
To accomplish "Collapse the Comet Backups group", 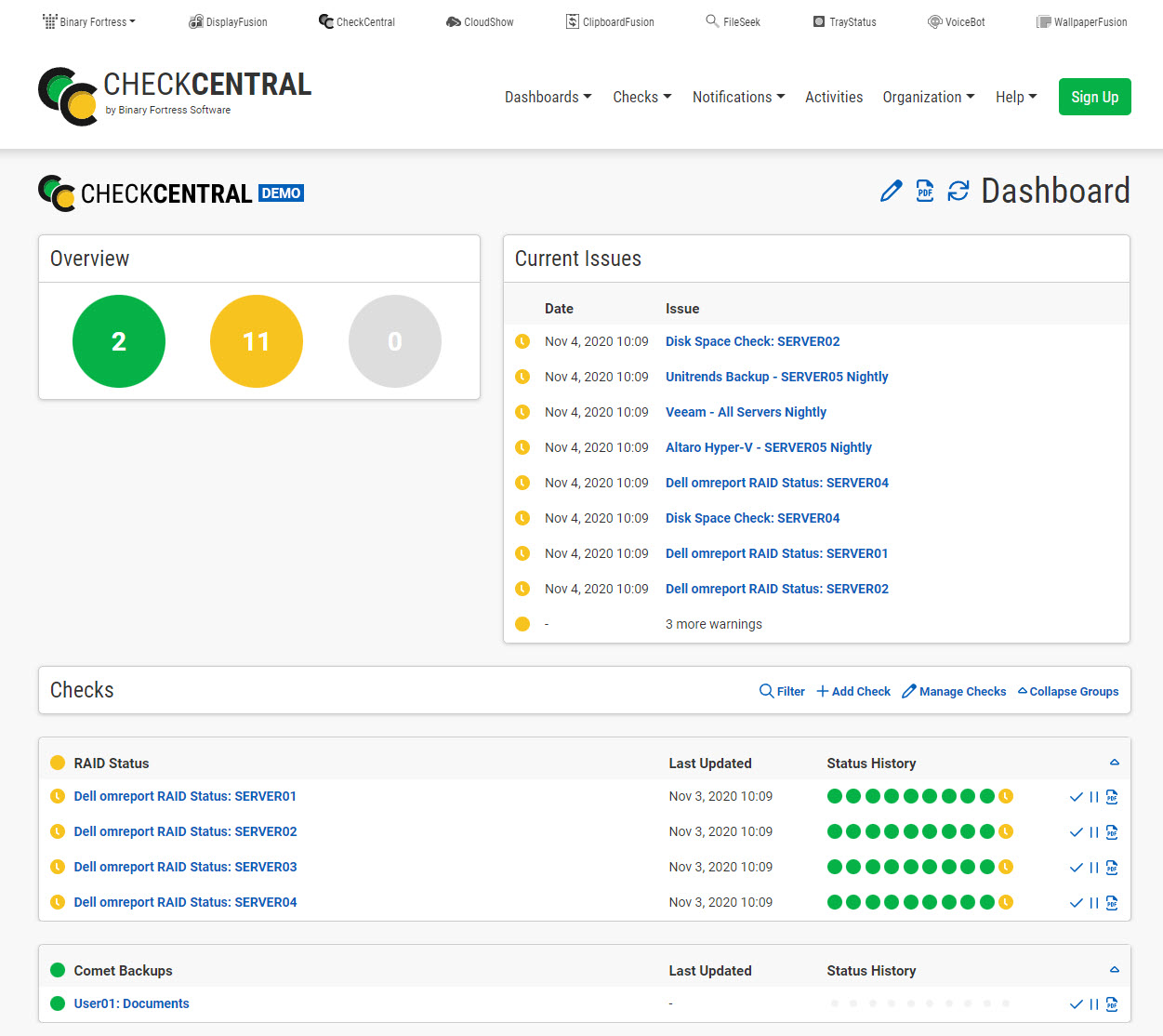I will click(1114, 970).
